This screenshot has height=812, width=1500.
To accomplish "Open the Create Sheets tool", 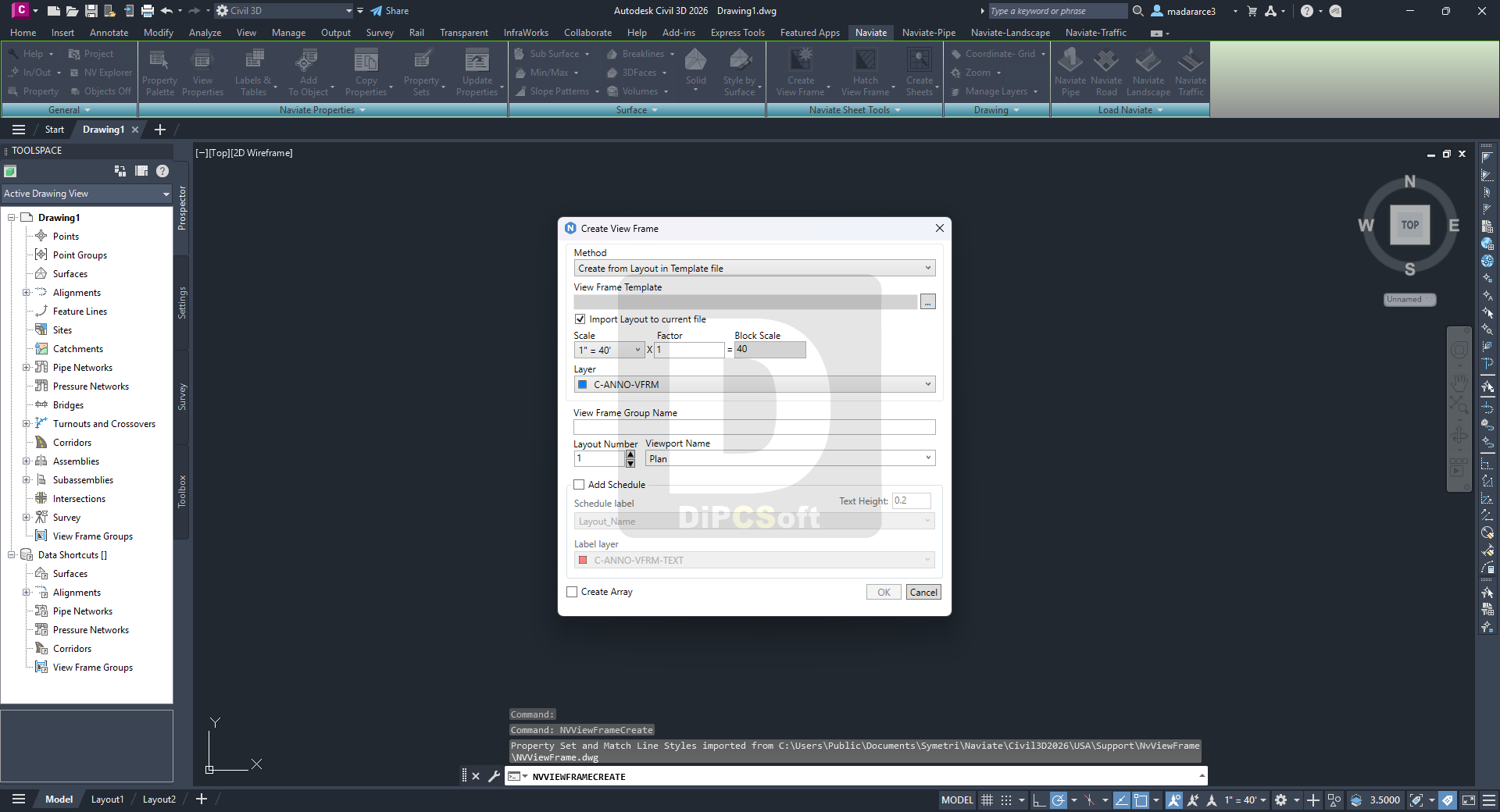I will (x=920, y=72).
